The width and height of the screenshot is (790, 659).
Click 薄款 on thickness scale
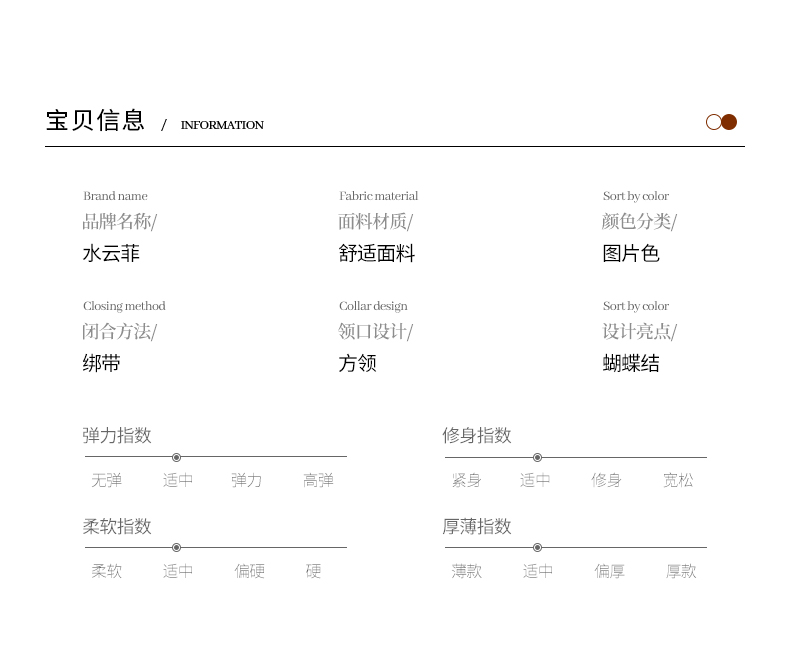point(467,571)
